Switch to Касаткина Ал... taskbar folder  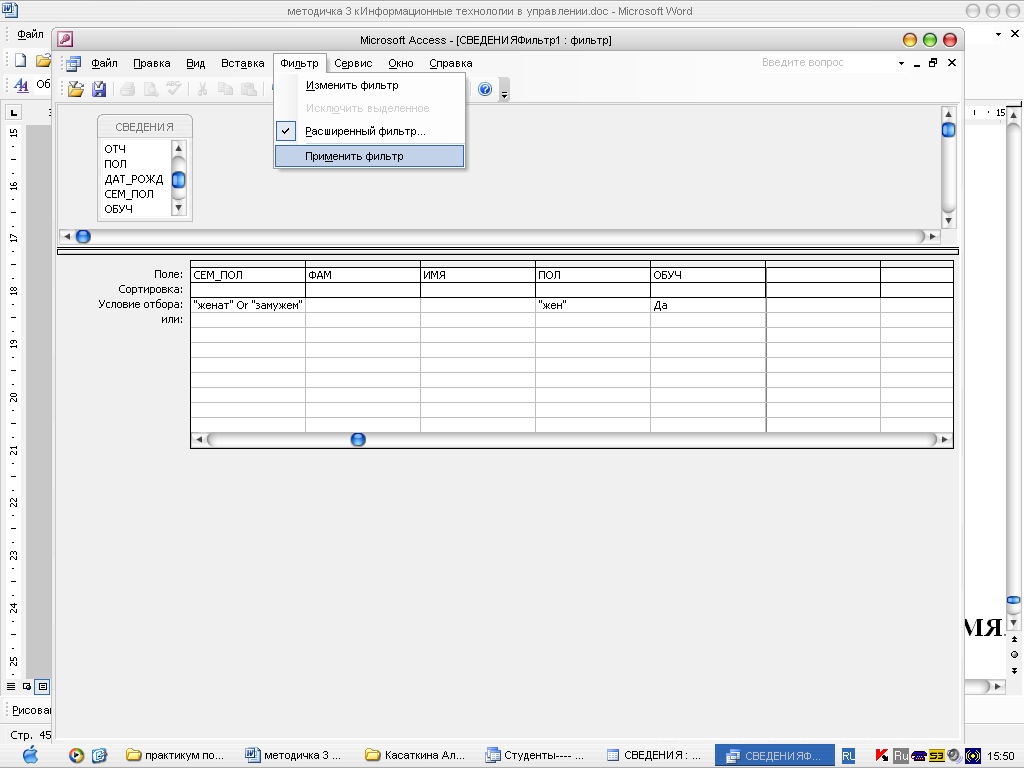click(415, 756)
